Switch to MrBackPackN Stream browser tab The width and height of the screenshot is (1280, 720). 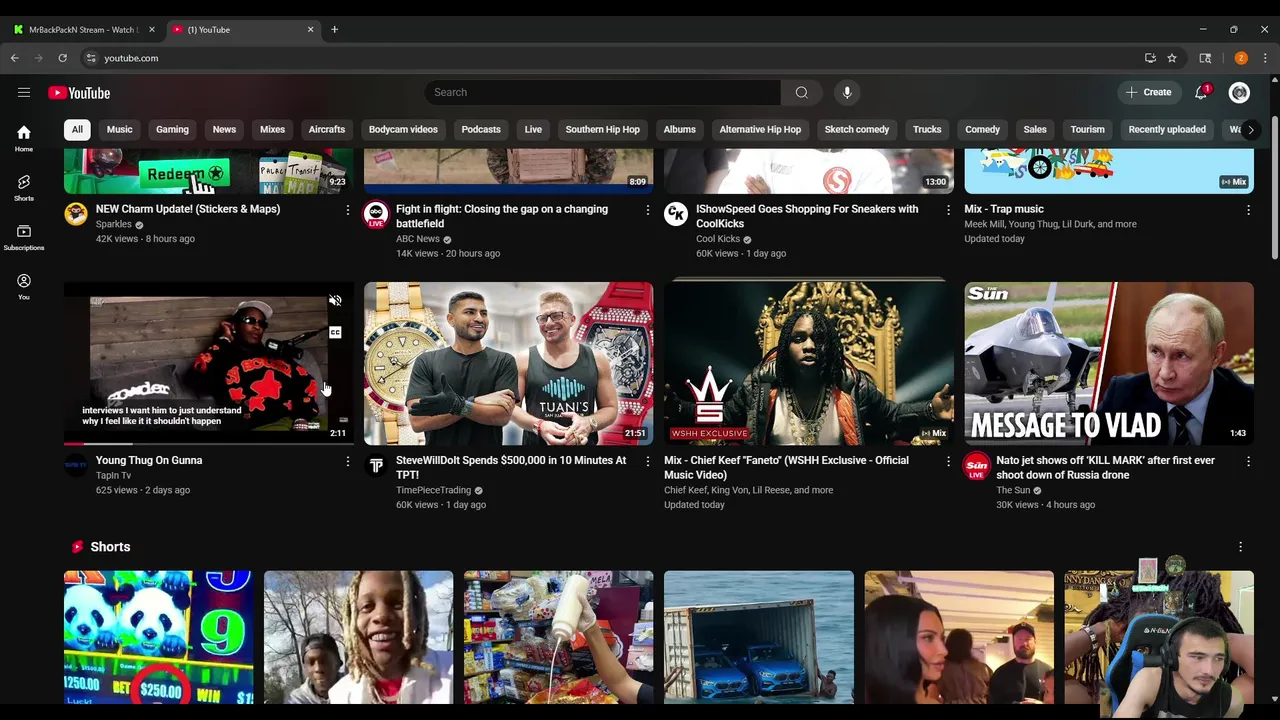83,29
